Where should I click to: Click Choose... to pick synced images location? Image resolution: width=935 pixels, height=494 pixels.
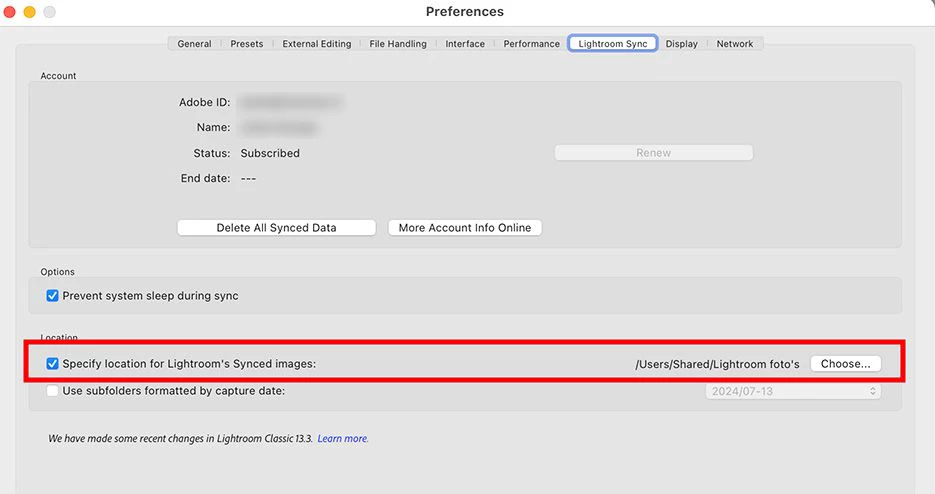click(846, 363)
